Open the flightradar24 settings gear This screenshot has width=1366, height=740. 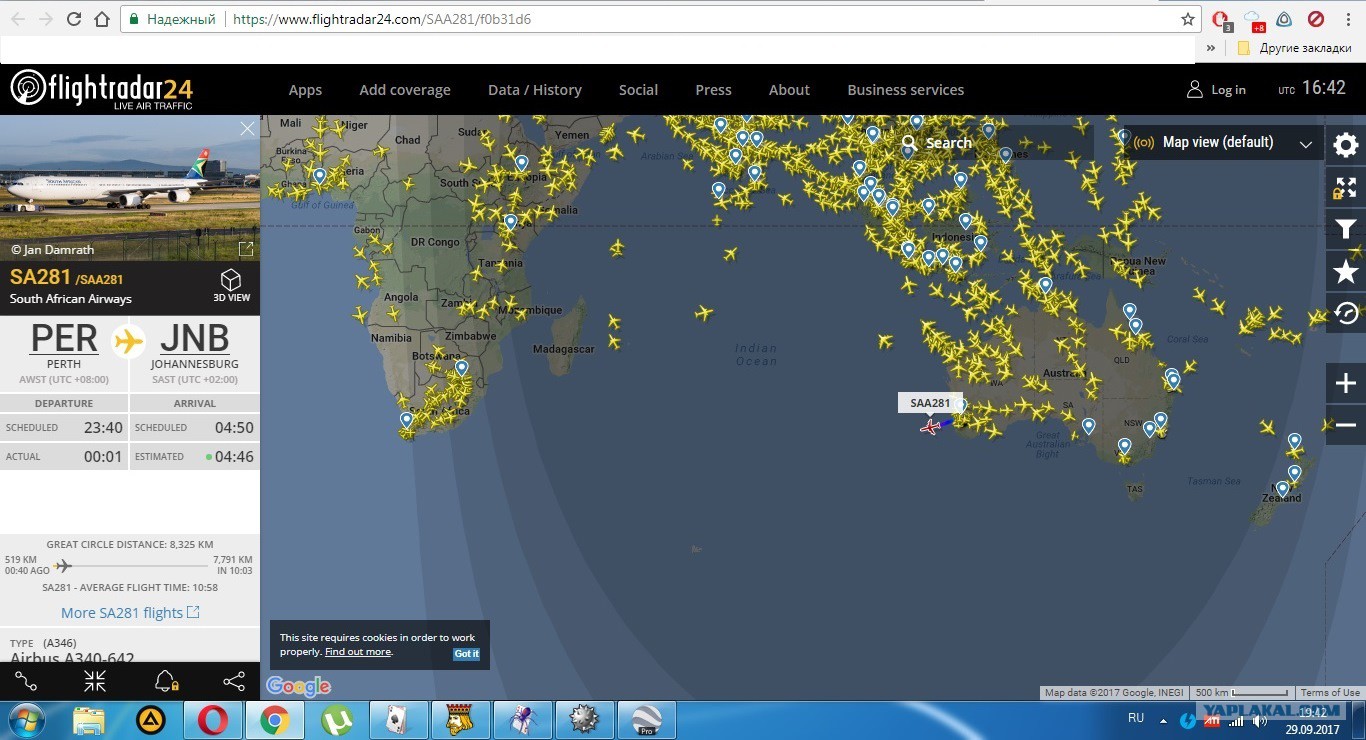(1346, 145)
